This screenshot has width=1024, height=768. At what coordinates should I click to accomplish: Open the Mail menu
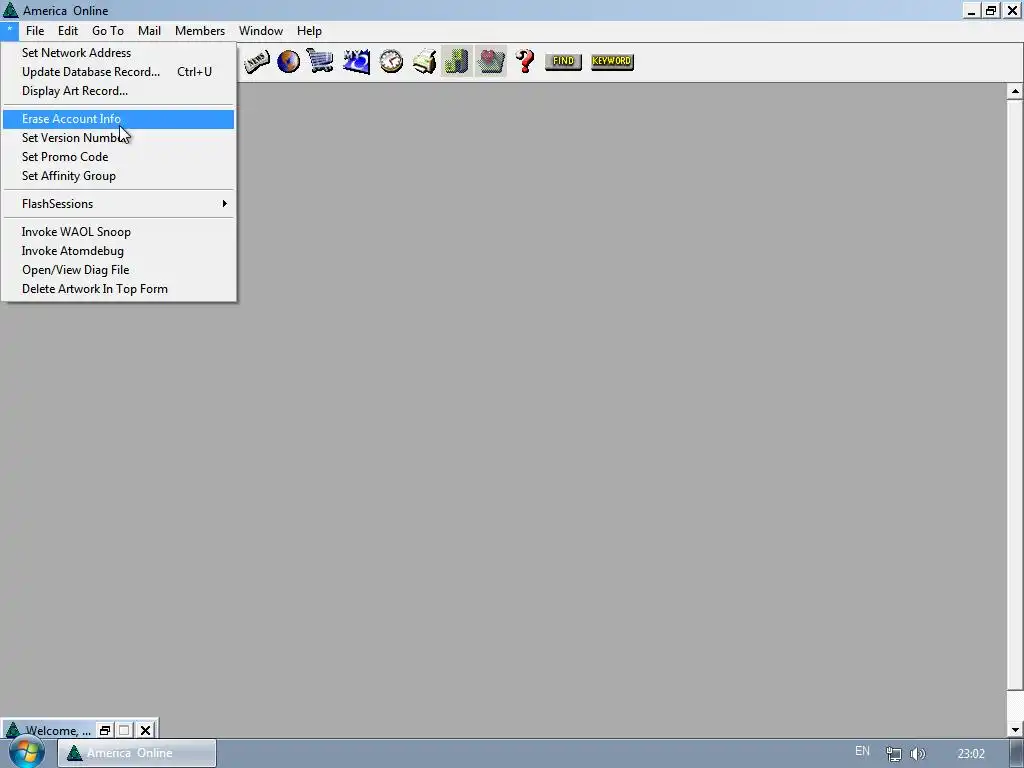pos(149,31)
